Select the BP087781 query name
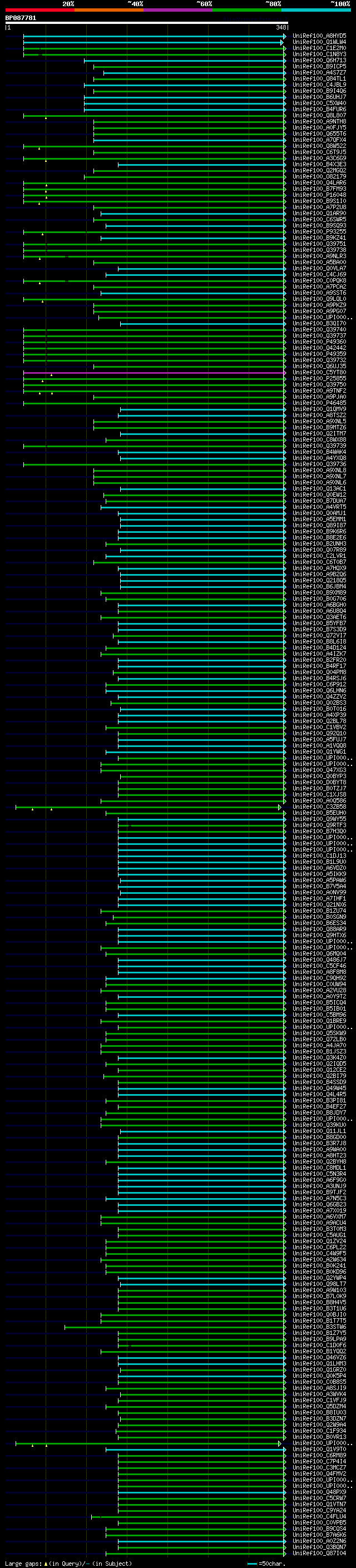This screenshot has height=1568, width=356. click(x=21, y=18)
